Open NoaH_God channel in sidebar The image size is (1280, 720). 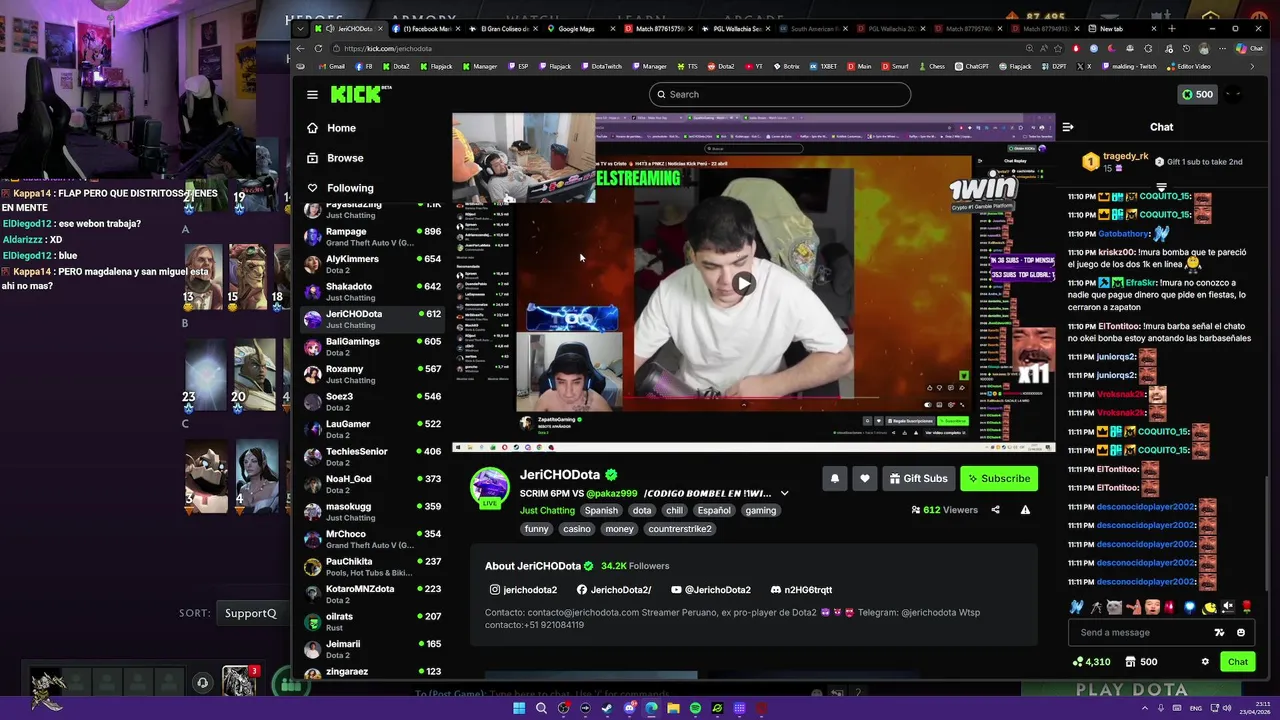pos(372,484)
